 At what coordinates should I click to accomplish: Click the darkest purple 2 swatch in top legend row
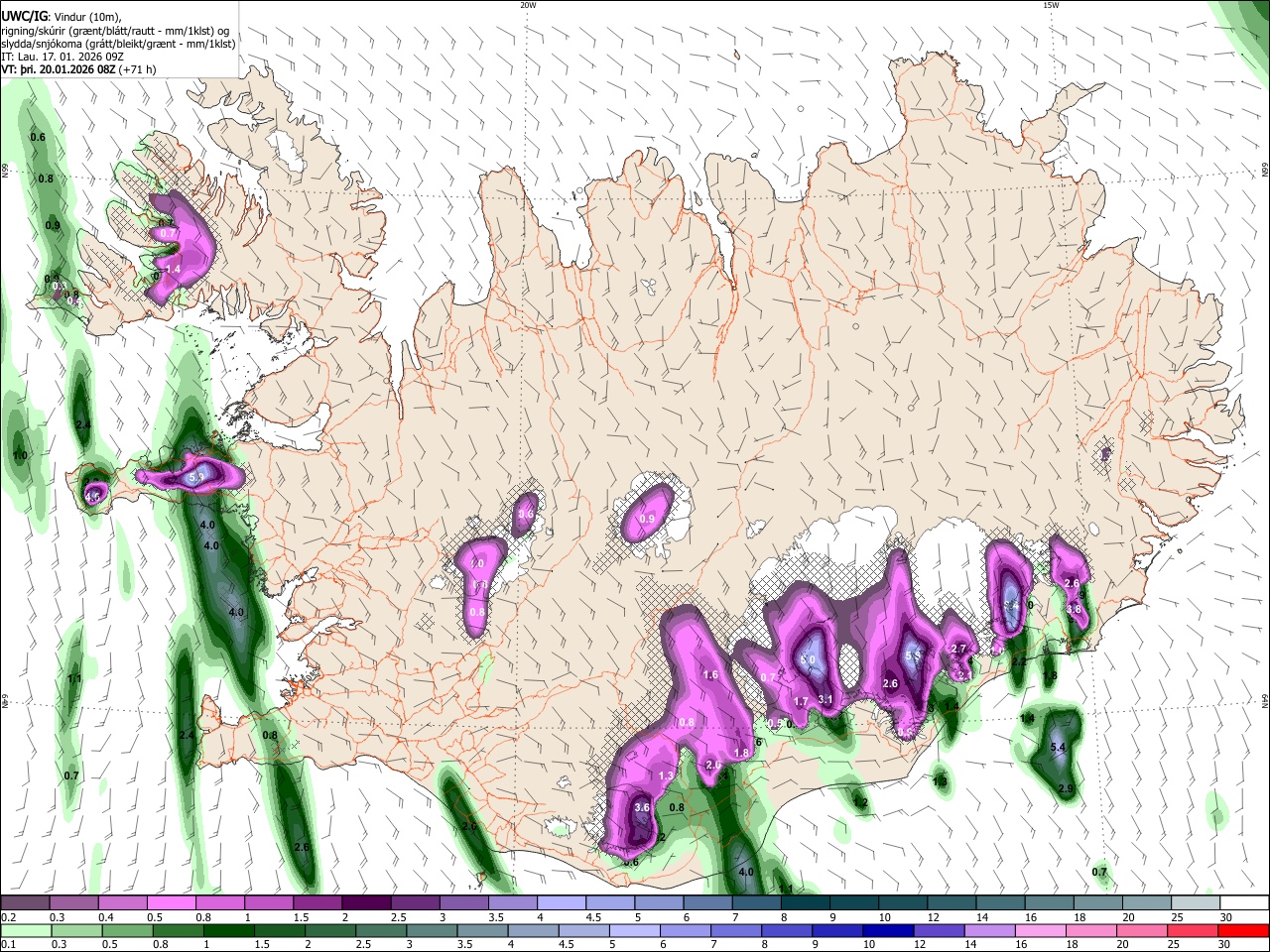coord(365,903)
